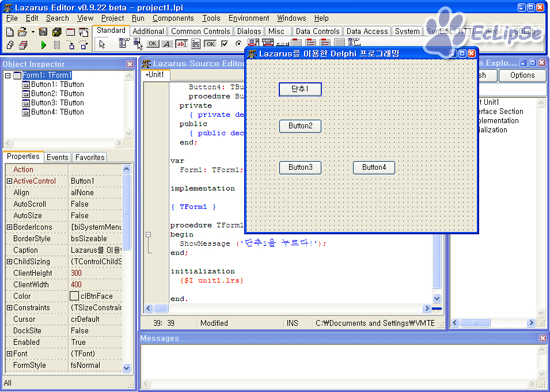The image size is (550, 392).
Task: Expand the ActiveControl property
Action: click(x=9, y=181)
